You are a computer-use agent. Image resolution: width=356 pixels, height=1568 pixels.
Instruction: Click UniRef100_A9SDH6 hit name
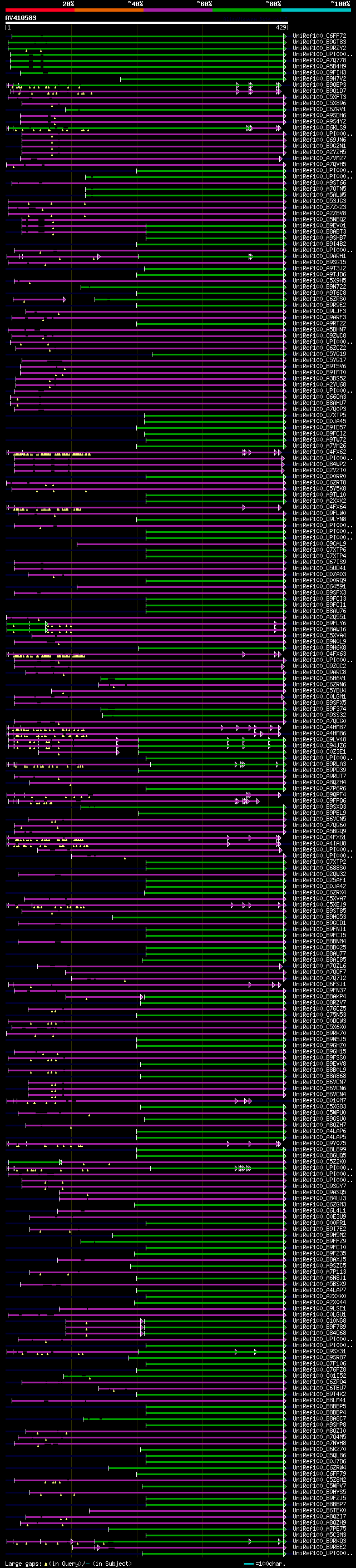(319, 116)
